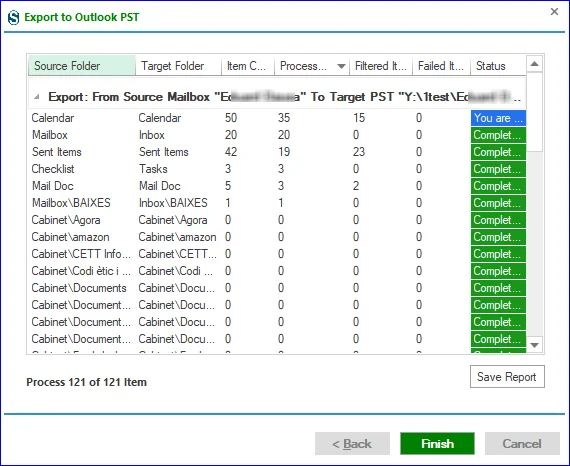This screenshot has height=466, width=570.
Task: Click the Finish button
Action: pyautogui.click(x=437, y=443)
